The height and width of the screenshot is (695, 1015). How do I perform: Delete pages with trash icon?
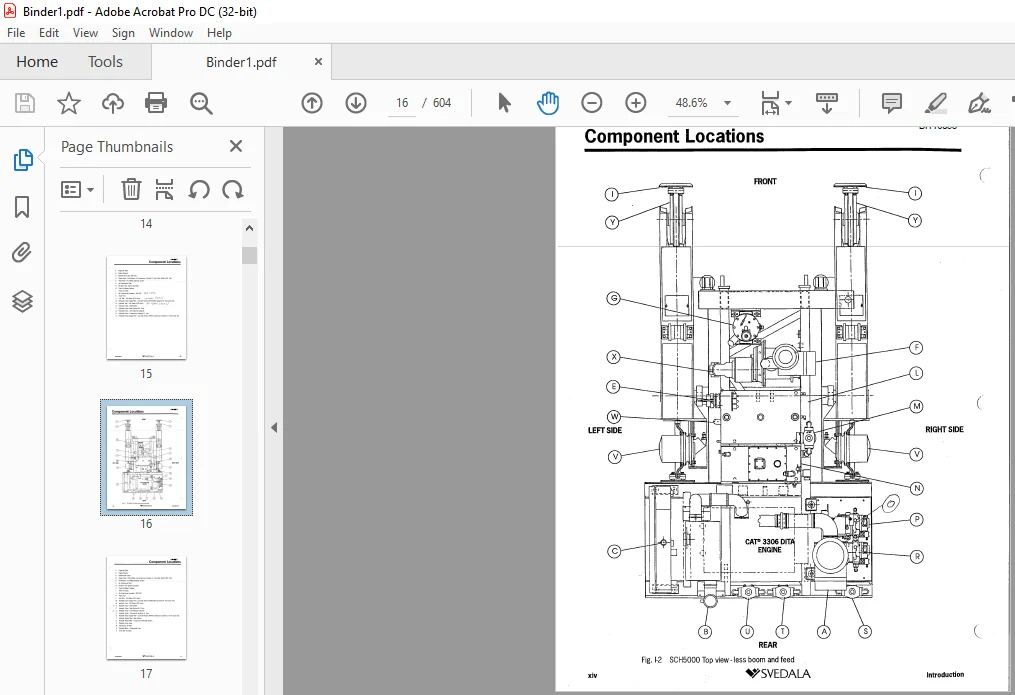click(x=131, y=190)
